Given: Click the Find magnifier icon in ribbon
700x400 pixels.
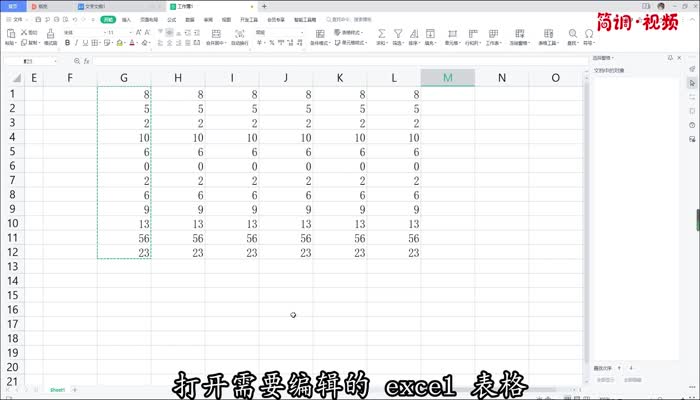Looking at the screenshot, I should point(573,33).
